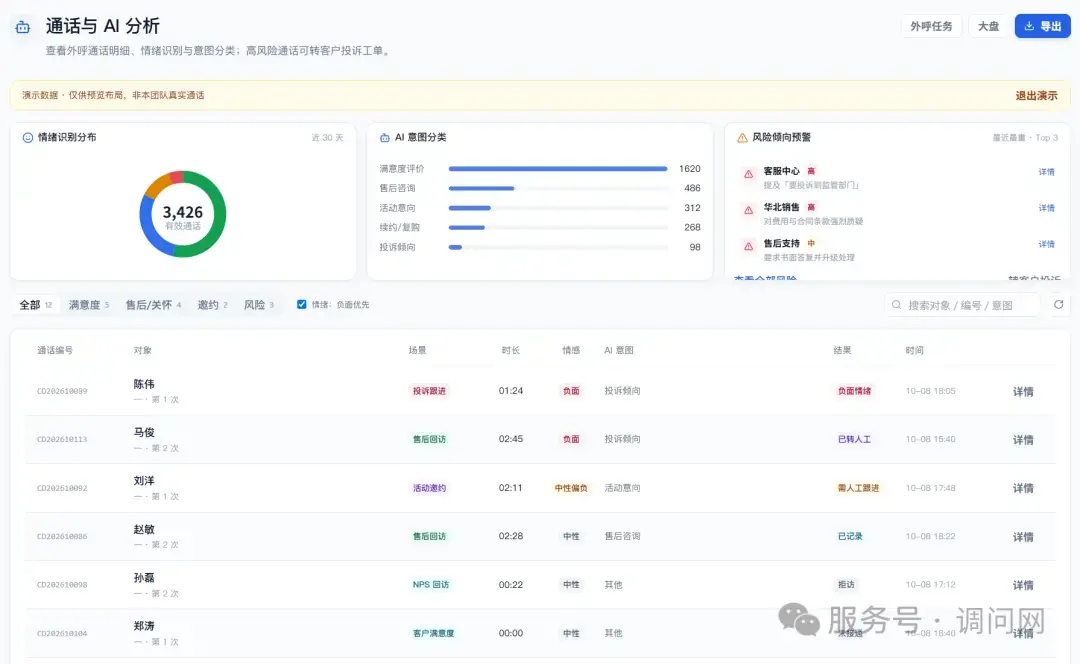Viewport: 1080px width, 664px height.
Task: Click the NPS 回访 tag in 孙磊 row
Action: [x=430, y=584]
